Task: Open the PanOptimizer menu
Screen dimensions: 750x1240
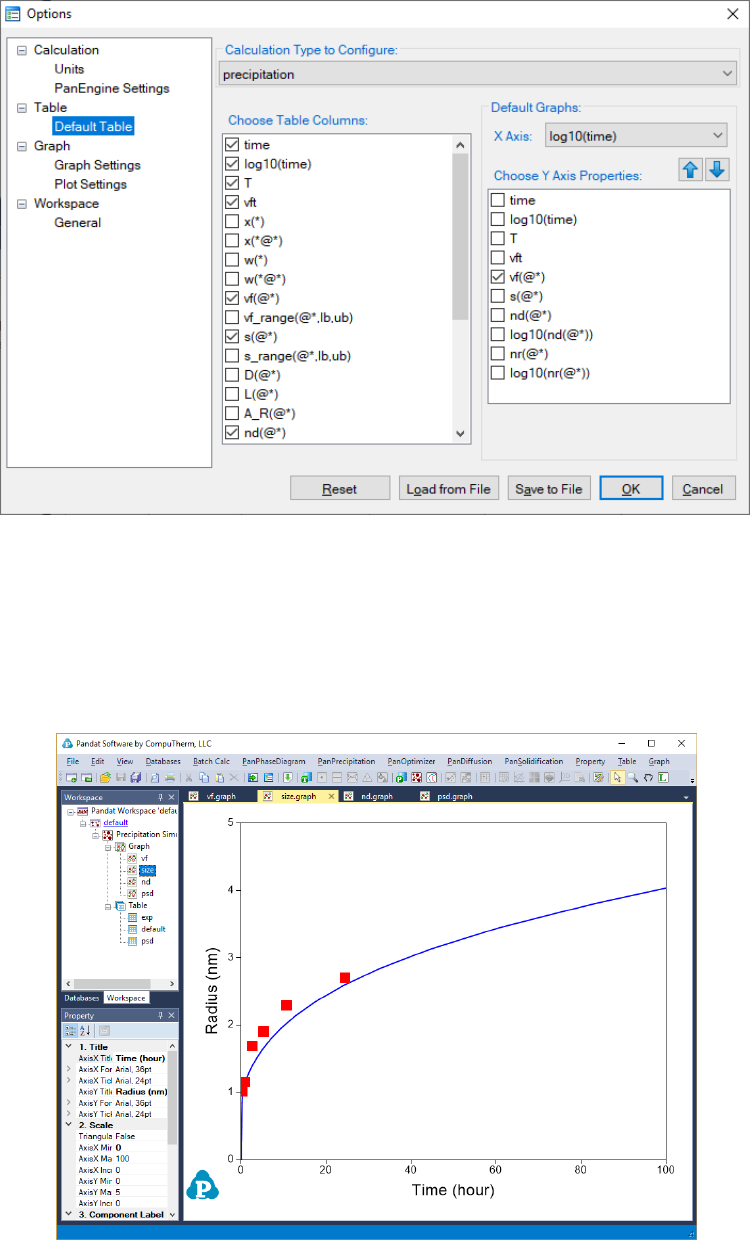Action: pos(411,761)
